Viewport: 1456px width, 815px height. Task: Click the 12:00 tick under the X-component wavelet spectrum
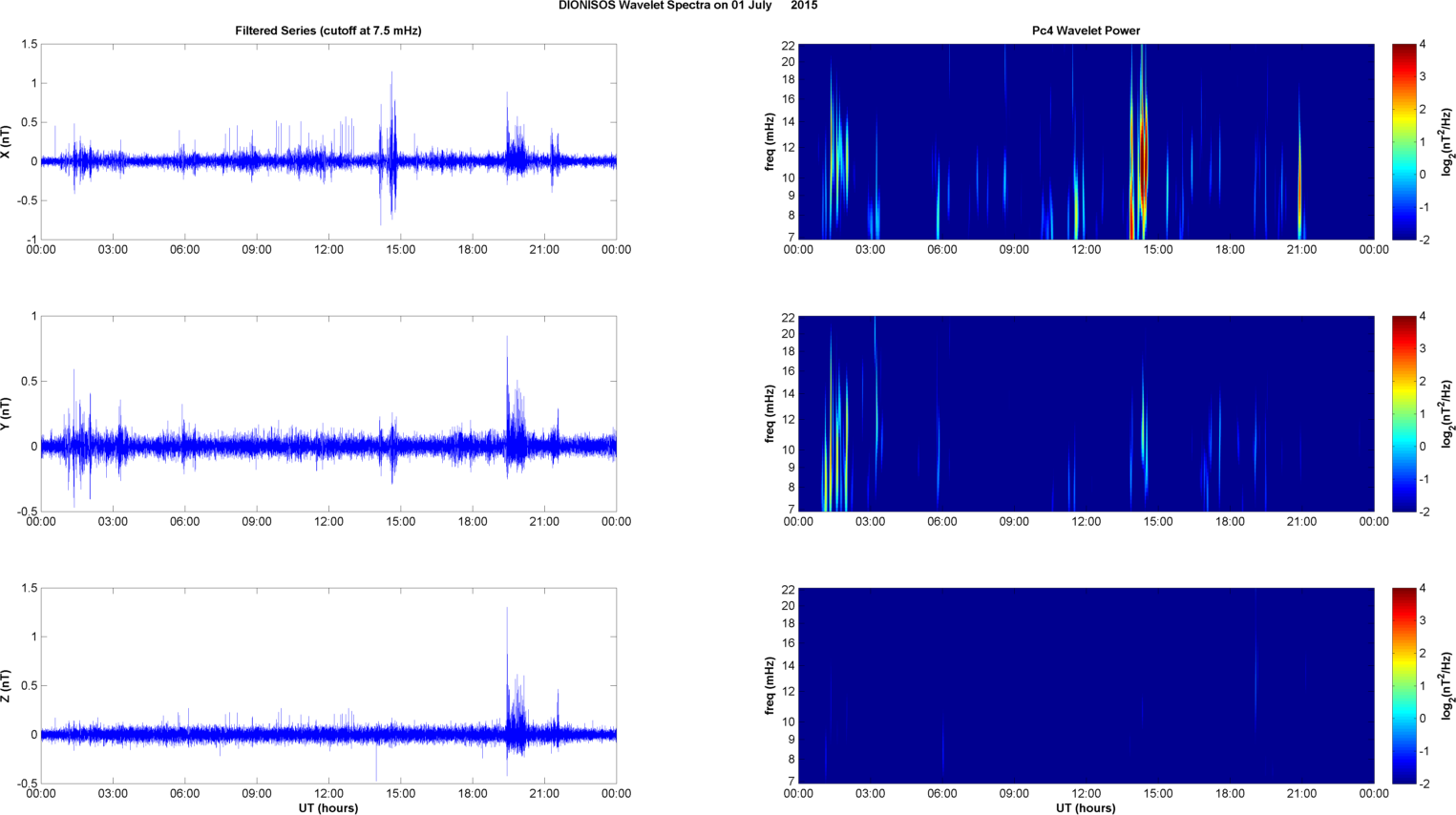(x=1086, y=250)
